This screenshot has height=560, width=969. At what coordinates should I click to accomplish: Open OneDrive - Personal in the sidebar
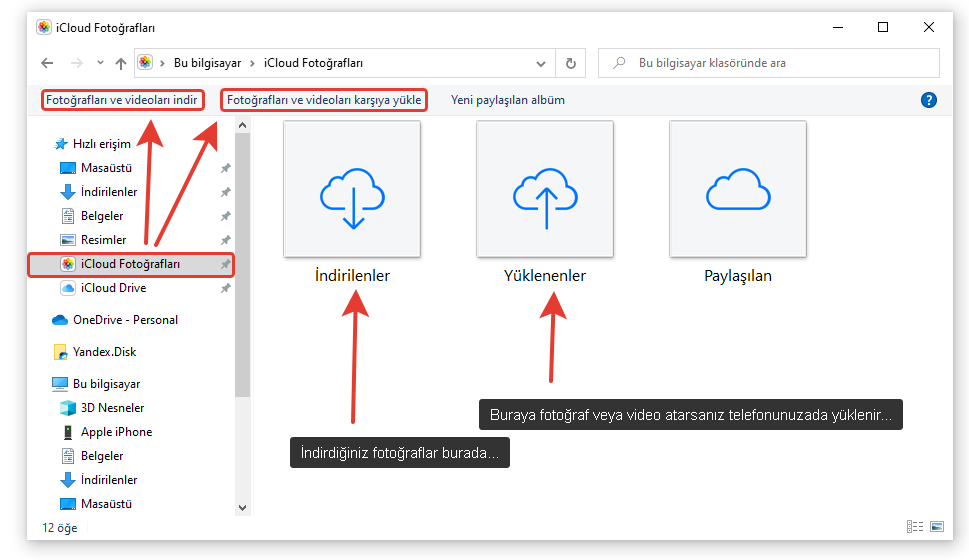pos(125,320)
